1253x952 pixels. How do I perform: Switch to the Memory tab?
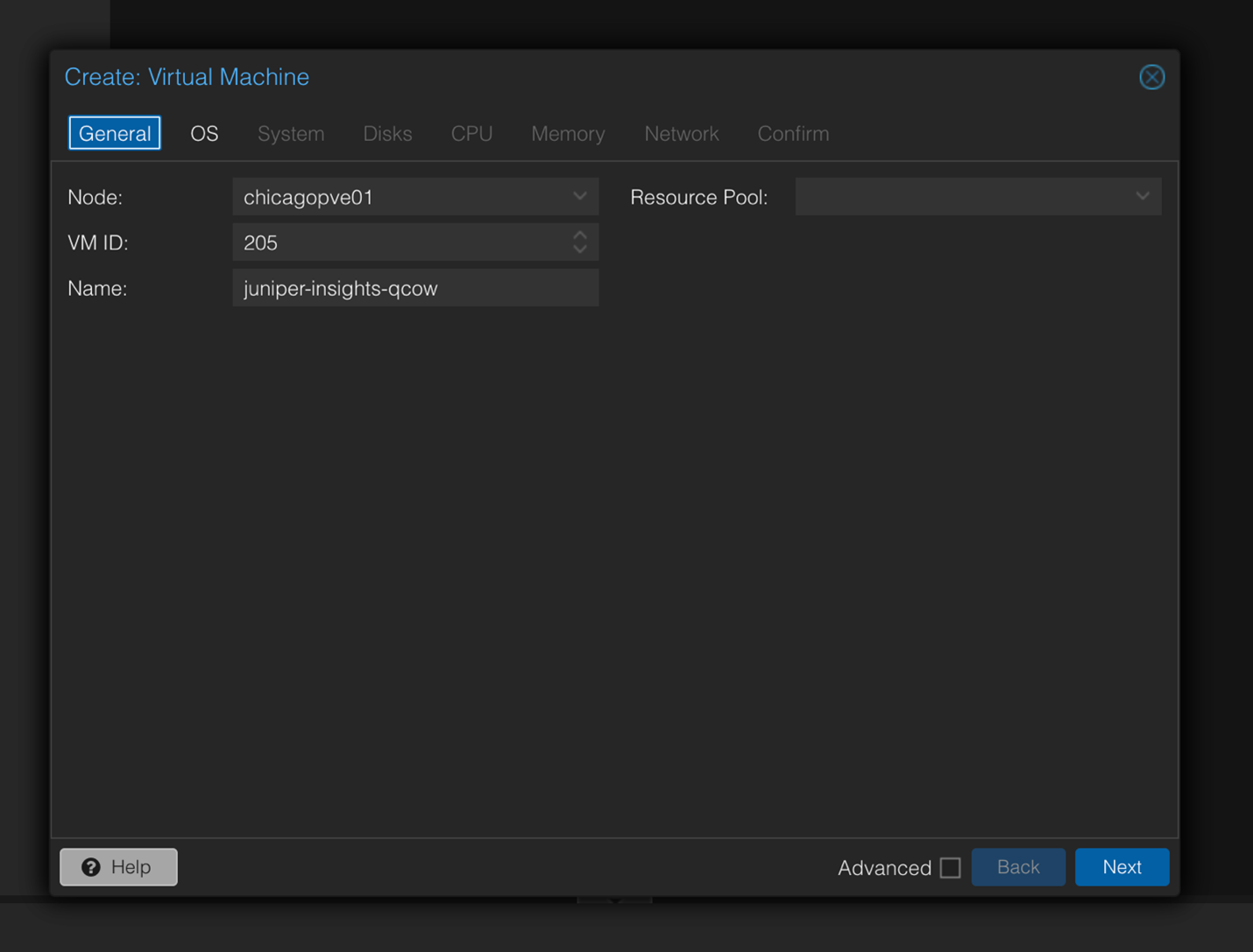[x=568, y=133]
